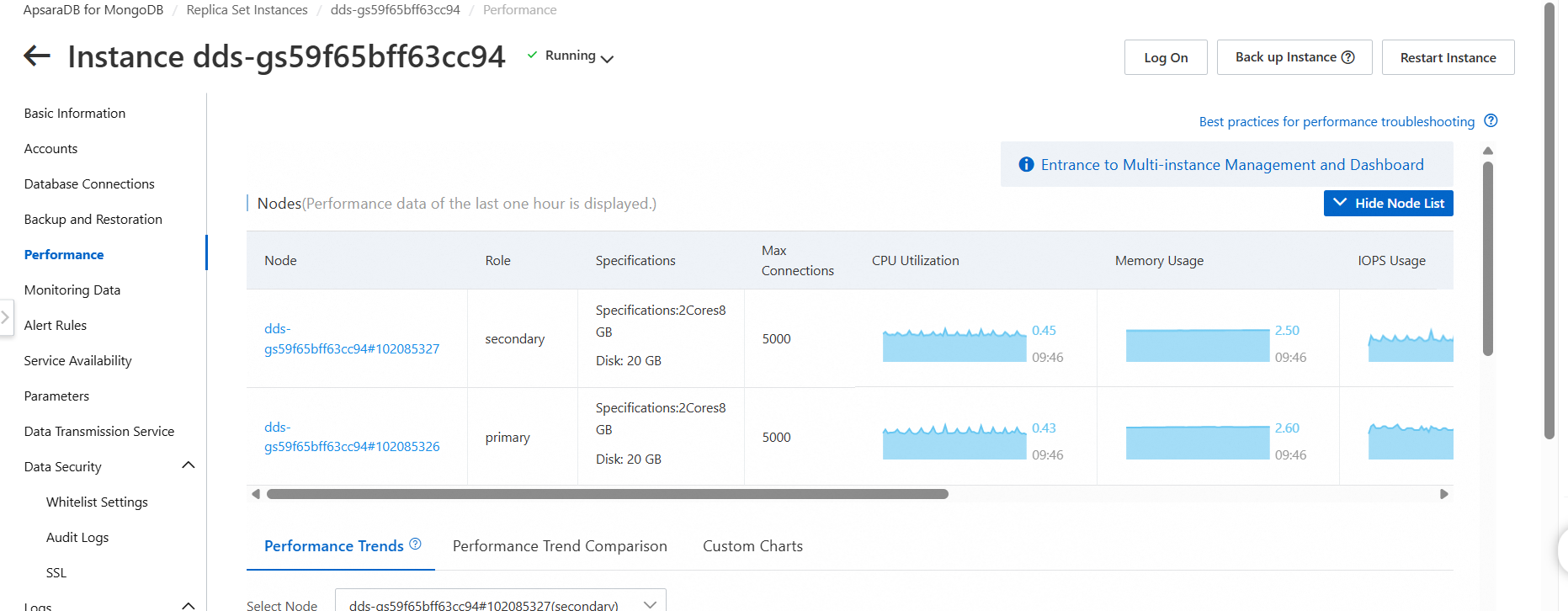The image size is (1568, 611).
Task: Click secondary node Memory Usage chart
Action: pos(1197,345)
